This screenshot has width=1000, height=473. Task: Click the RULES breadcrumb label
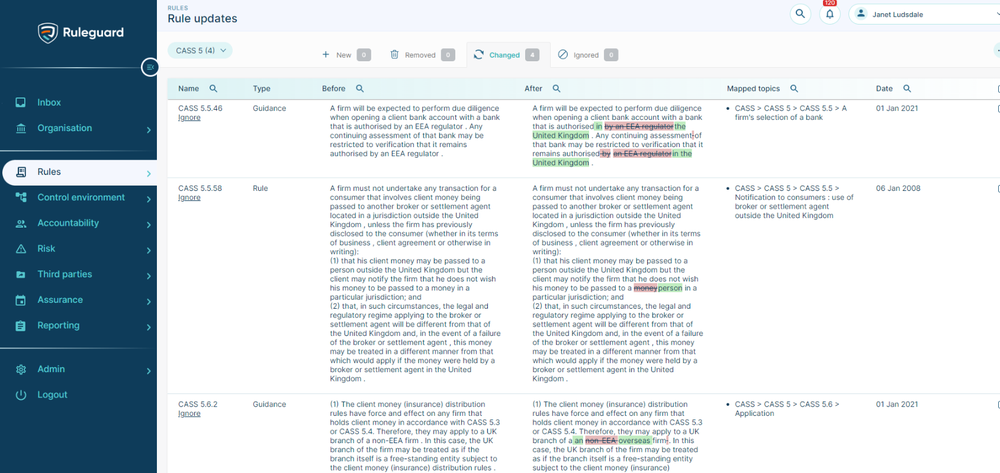tap(177, 8)
